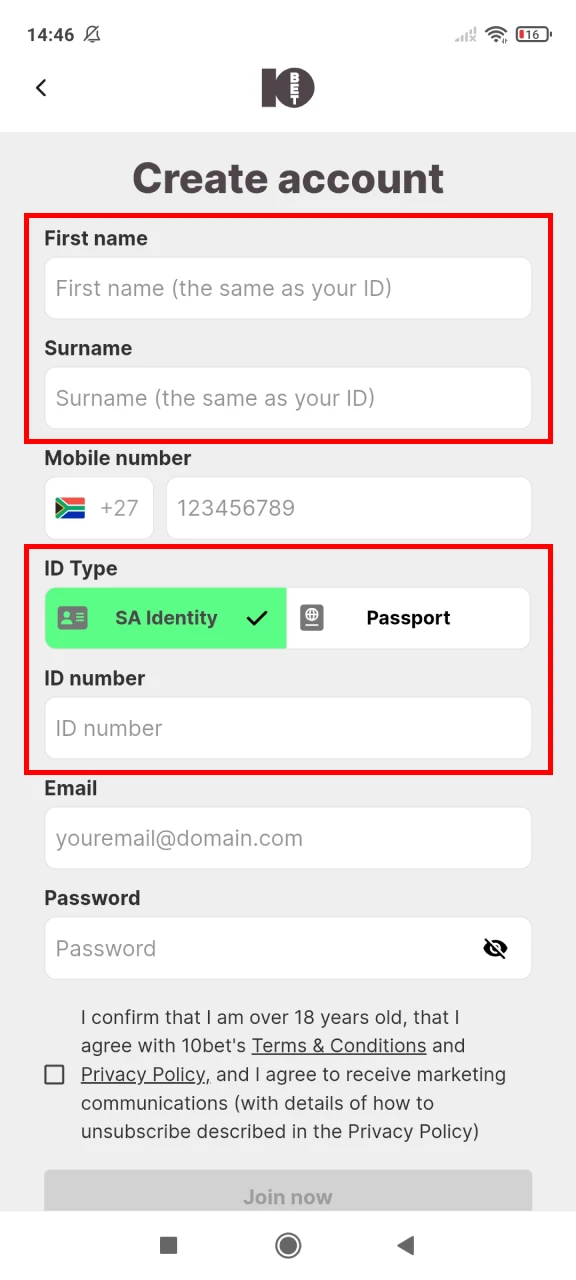Tap the South African flag icon
Screen dimensions: 576x1280
(x=72, y=508)
